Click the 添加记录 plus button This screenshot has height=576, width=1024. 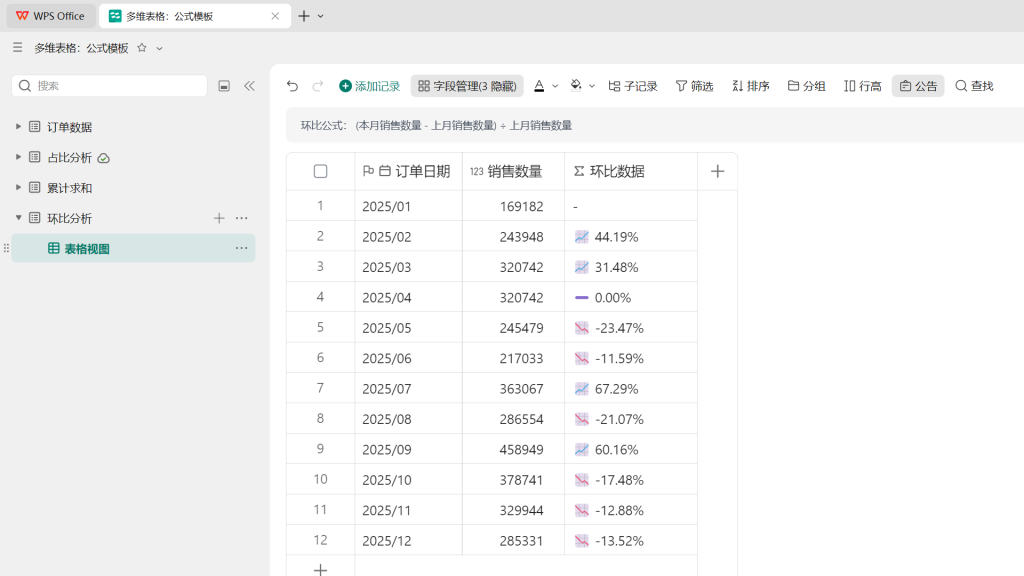tap(370, 86)
